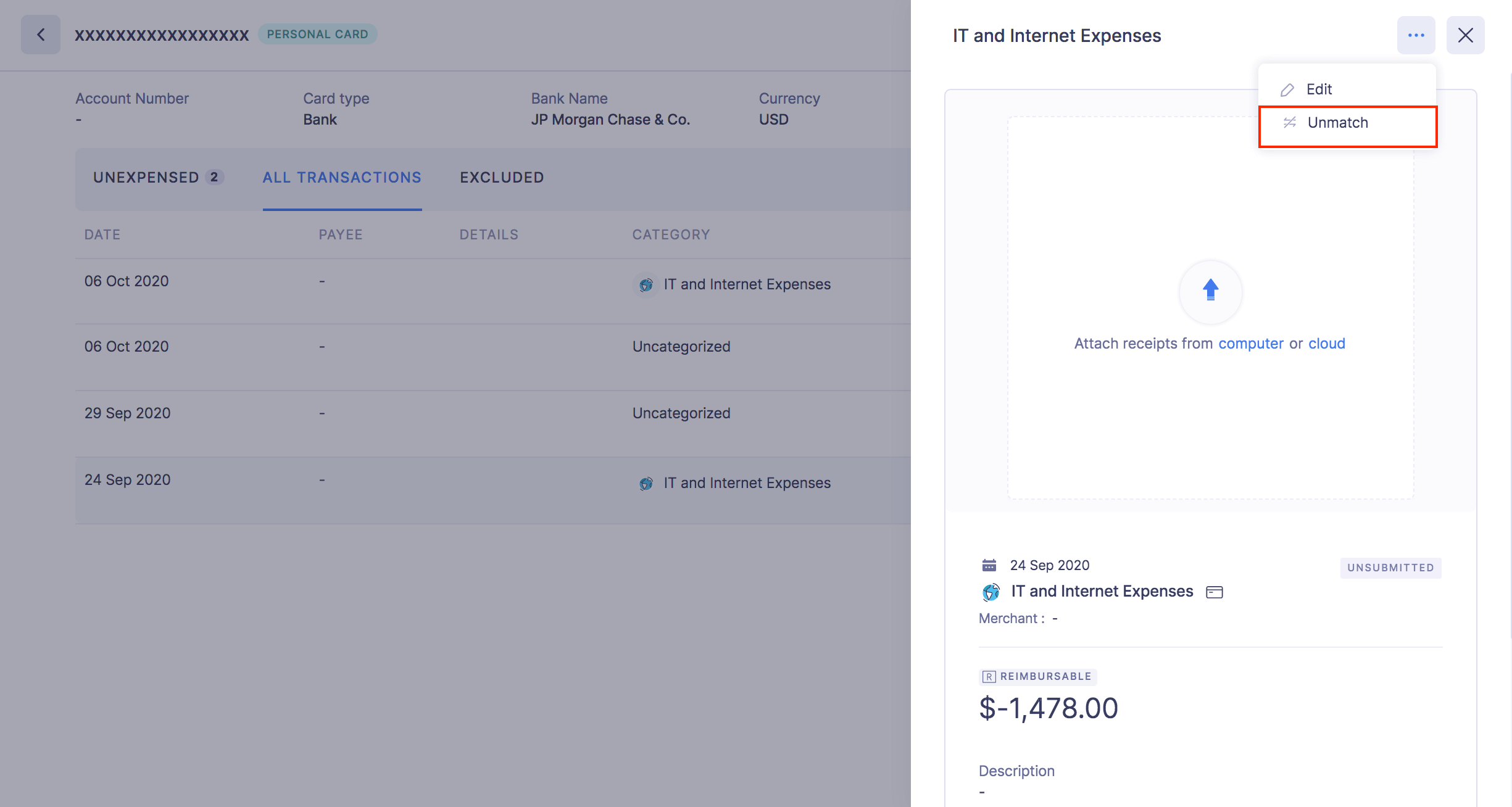Click the back arrow button
This screenshot has width=1512, height=807.
click(x=41, y=35)
